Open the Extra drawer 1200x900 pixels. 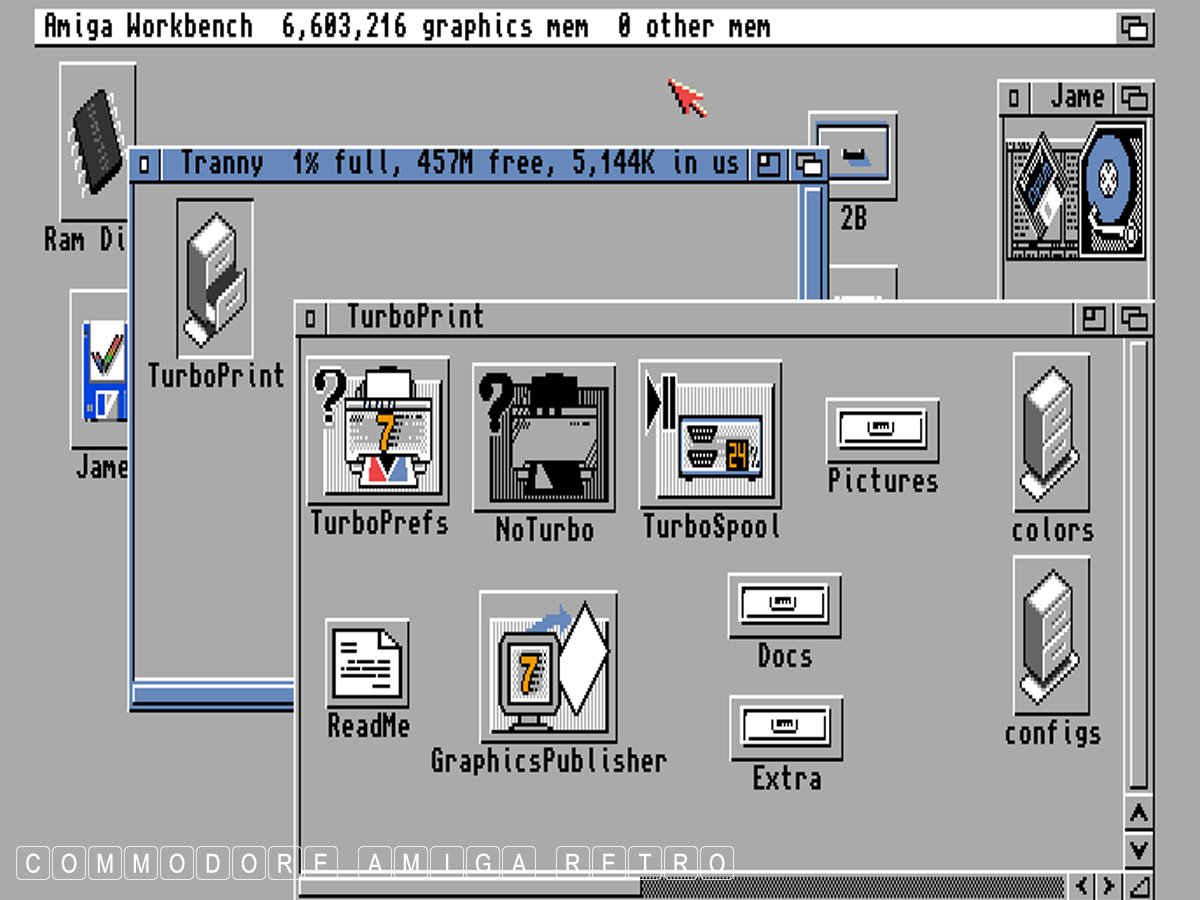(786, 728)
